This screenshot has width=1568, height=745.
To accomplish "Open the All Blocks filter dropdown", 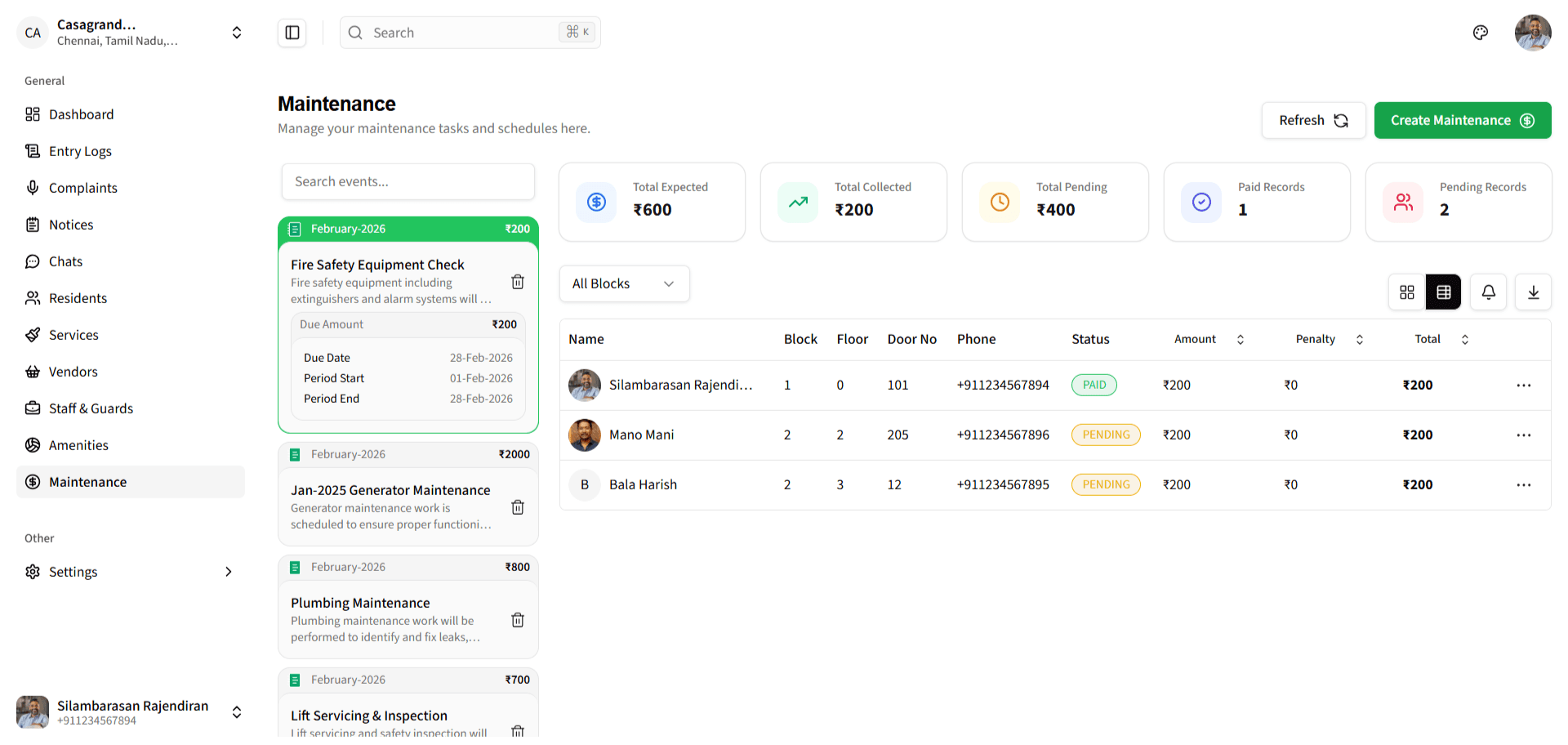I will (624, 283).
